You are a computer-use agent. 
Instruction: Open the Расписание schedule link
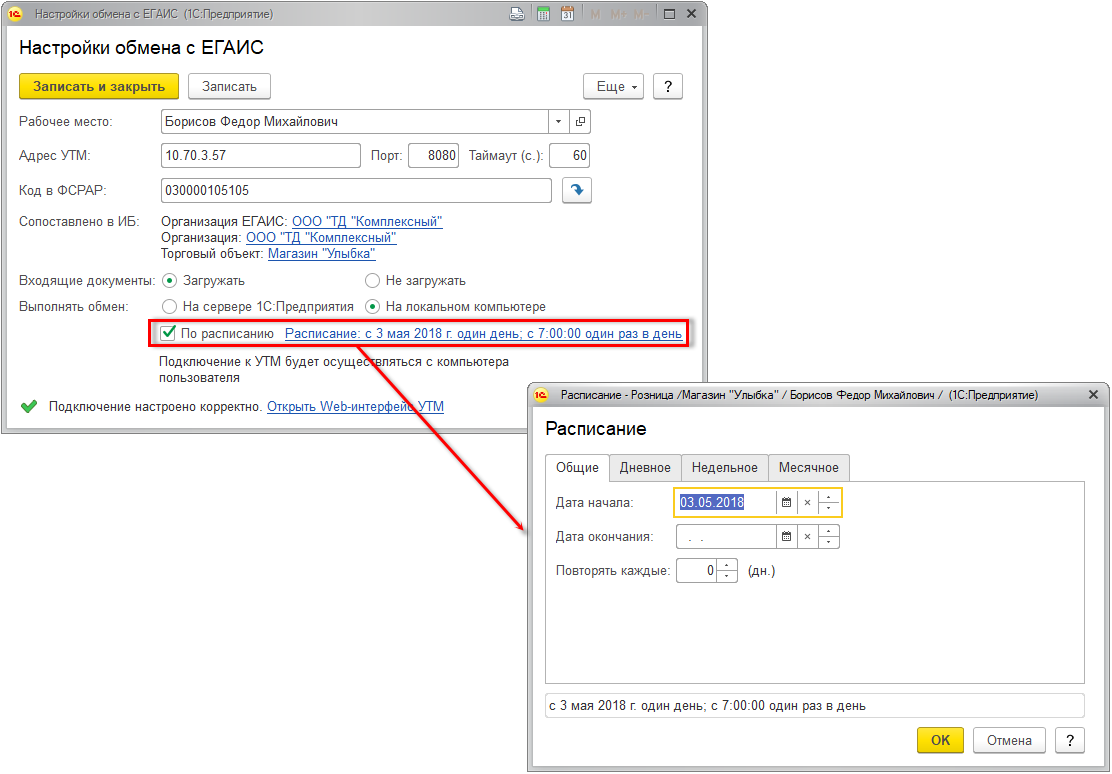click(484, 333)
